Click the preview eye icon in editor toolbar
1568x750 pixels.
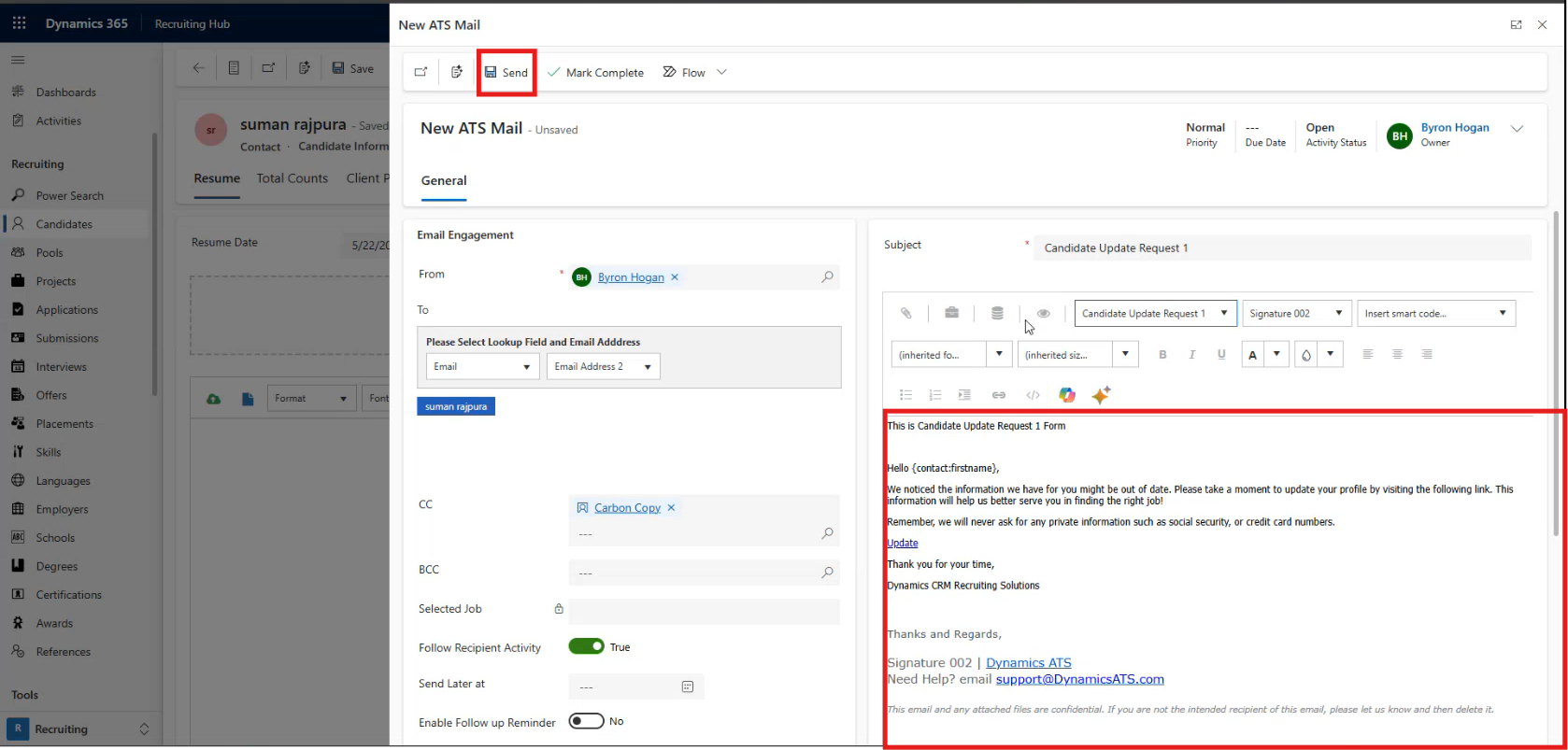coord(1044,313)
